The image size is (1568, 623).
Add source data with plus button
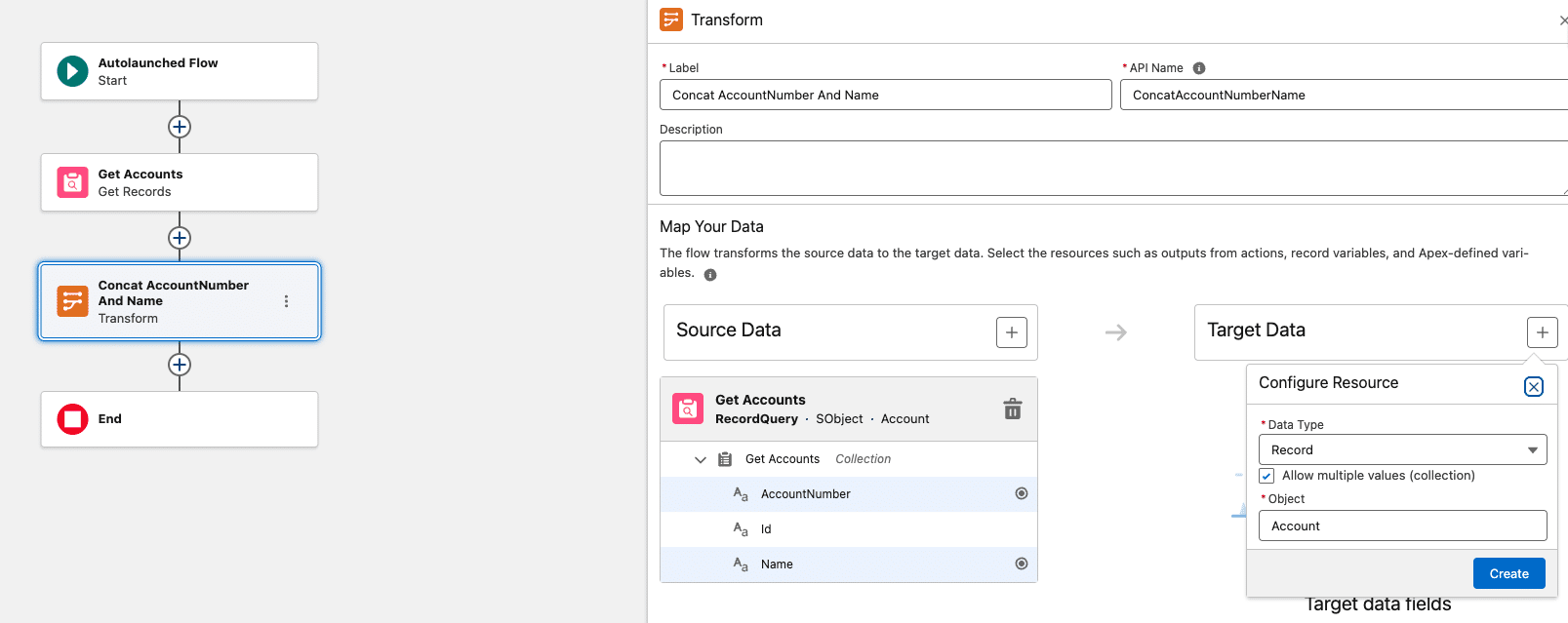point(1011,332)
